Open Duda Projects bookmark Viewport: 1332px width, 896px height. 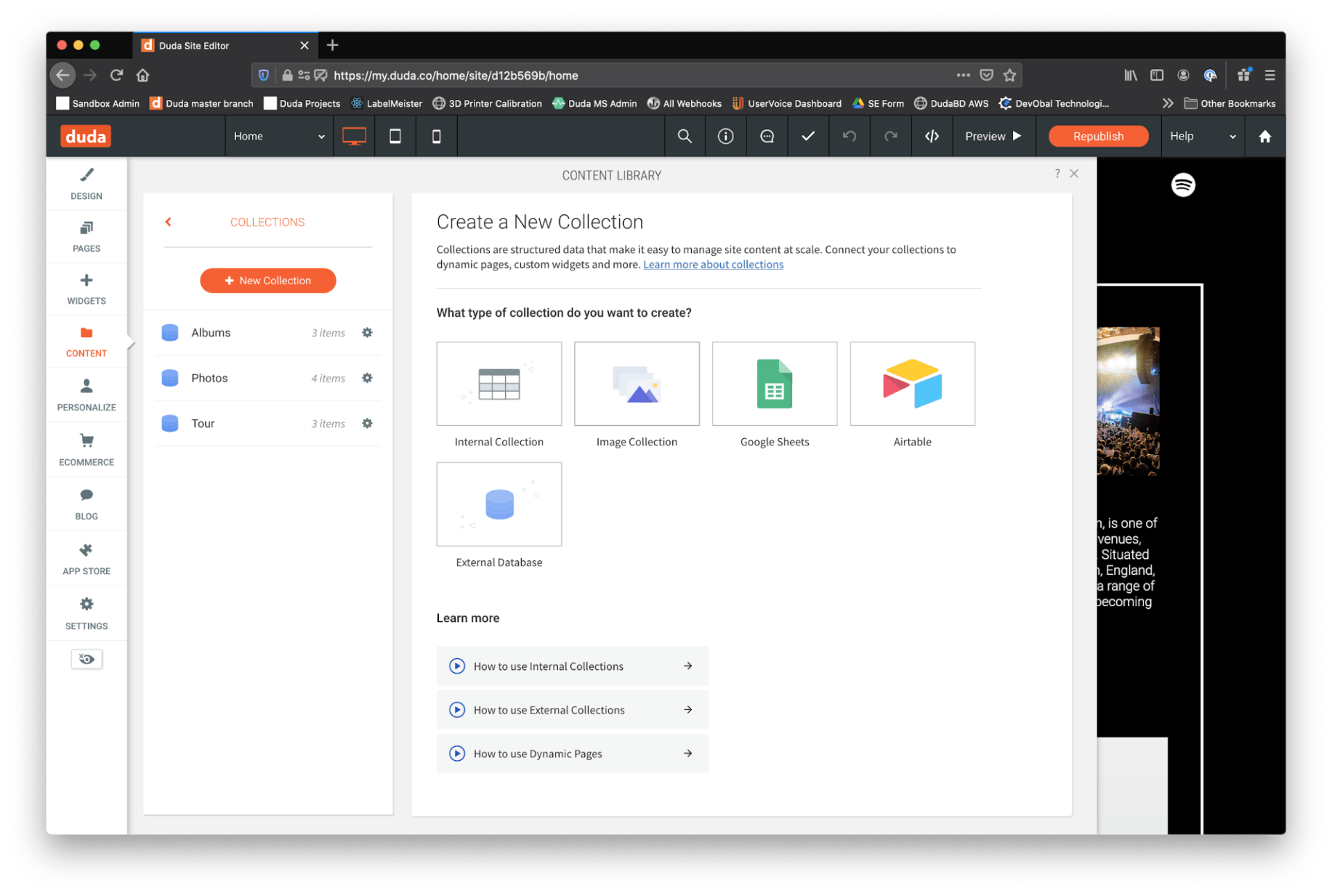pyautogui.click(x=302, y=103)
